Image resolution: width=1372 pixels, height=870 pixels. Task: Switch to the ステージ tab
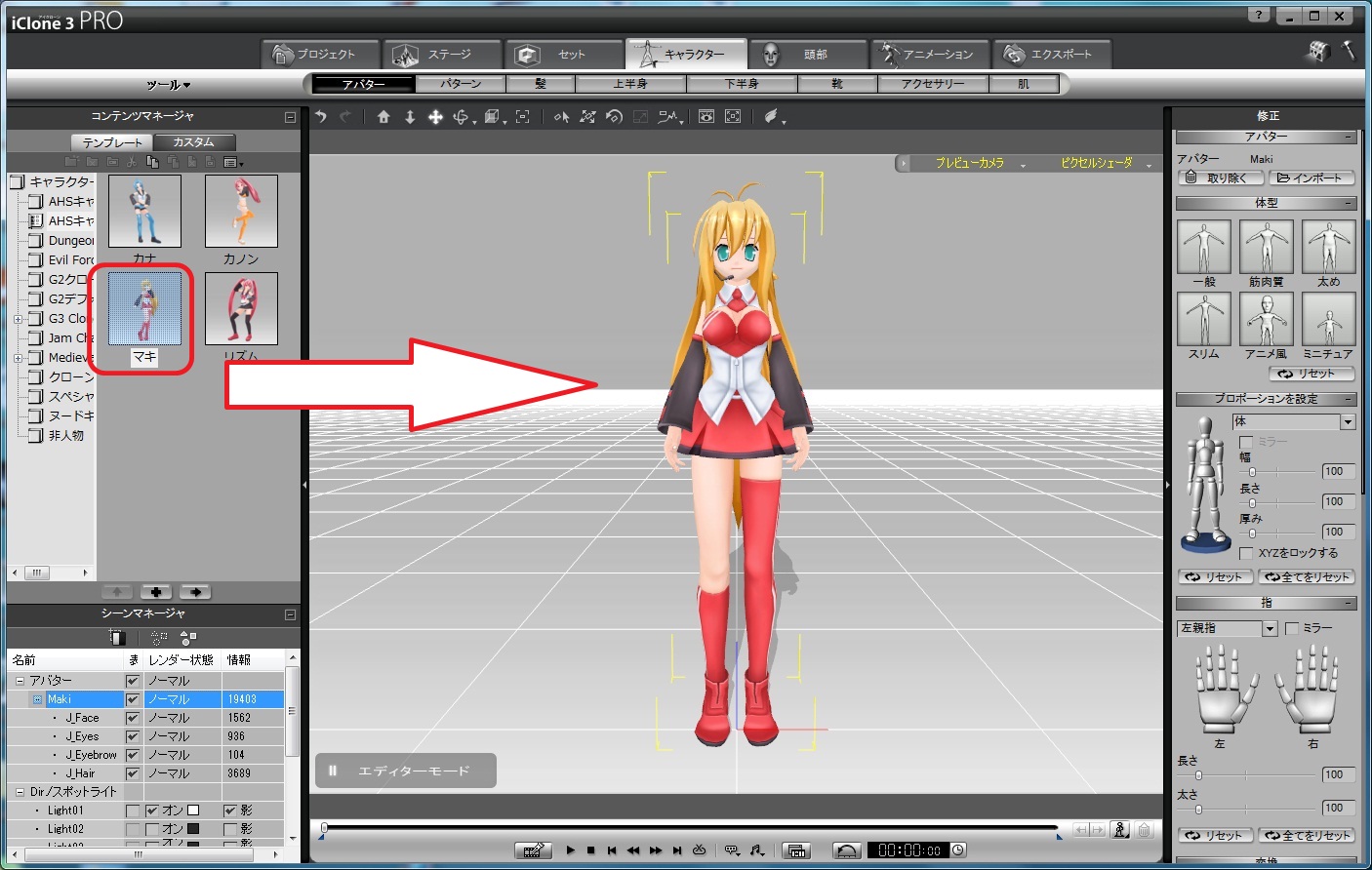click(443, 55)
